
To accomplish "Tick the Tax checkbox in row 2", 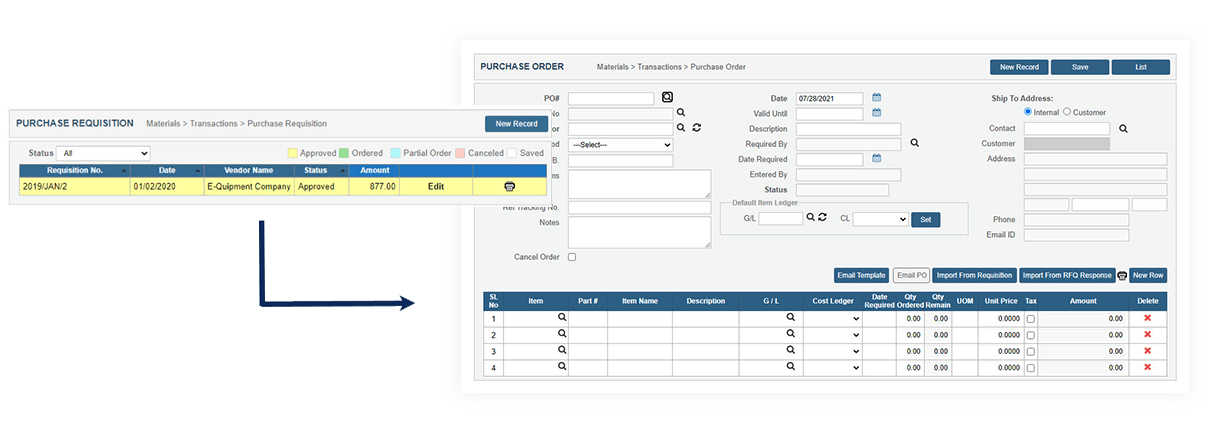I will (1031, 335).
